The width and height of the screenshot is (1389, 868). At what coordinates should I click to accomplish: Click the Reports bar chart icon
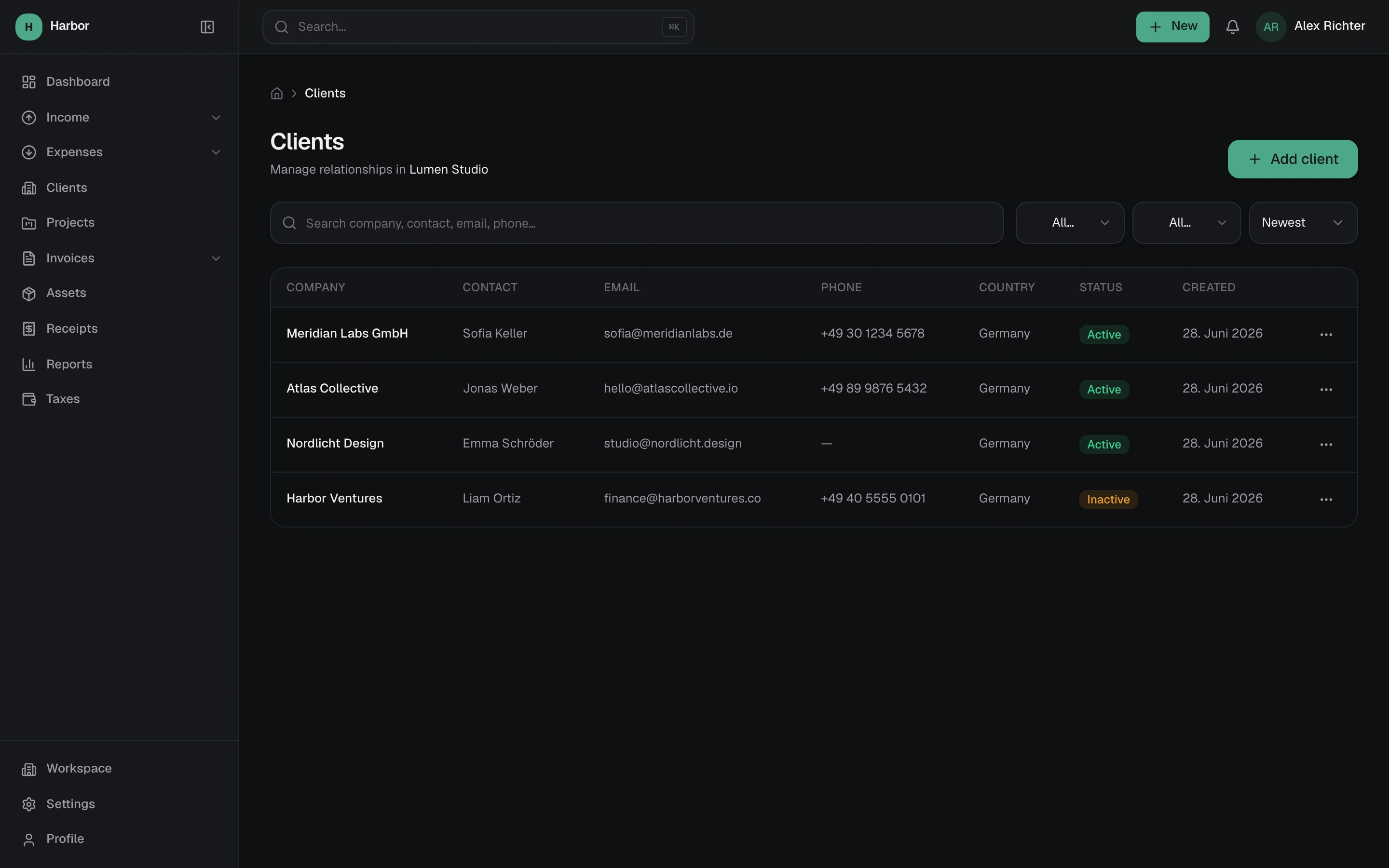29,364
